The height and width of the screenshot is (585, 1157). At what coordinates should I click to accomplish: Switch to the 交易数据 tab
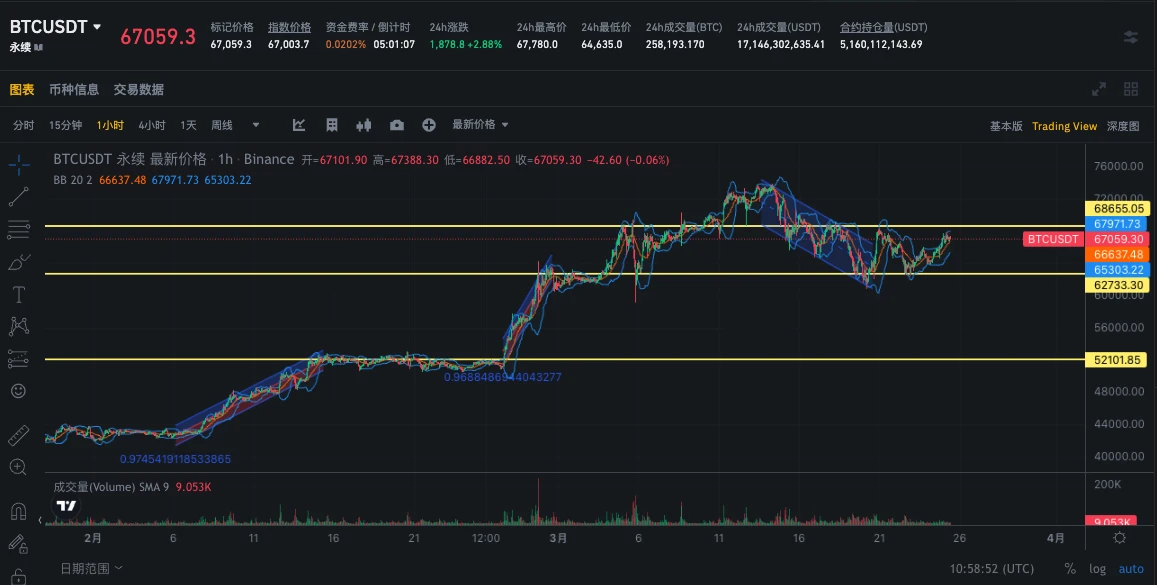137,89
